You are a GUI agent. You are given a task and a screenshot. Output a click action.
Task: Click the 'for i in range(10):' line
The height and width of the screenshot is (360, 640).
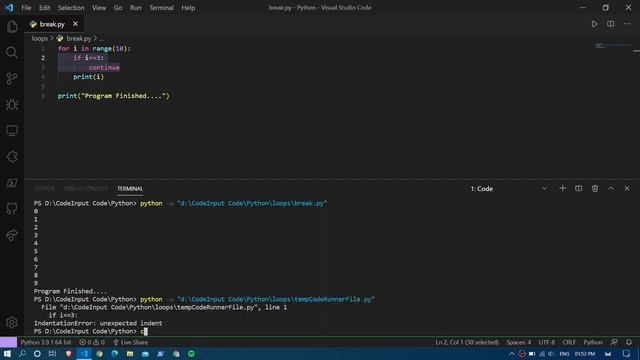click(94, 49)
